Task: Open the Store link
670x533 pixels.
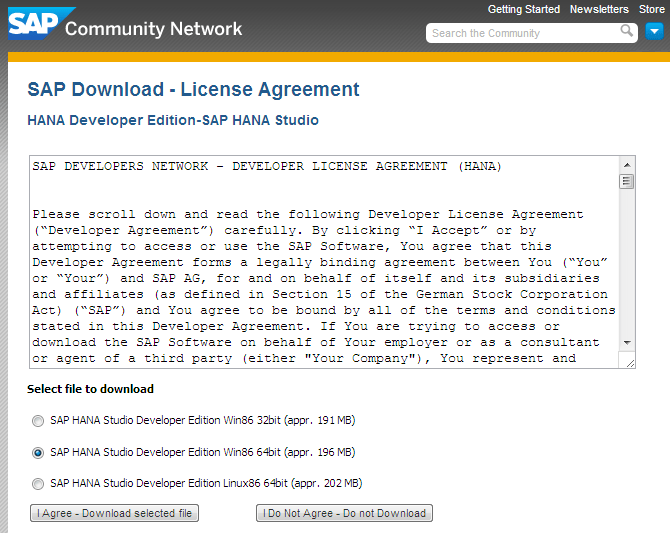Action: point(651,9)
